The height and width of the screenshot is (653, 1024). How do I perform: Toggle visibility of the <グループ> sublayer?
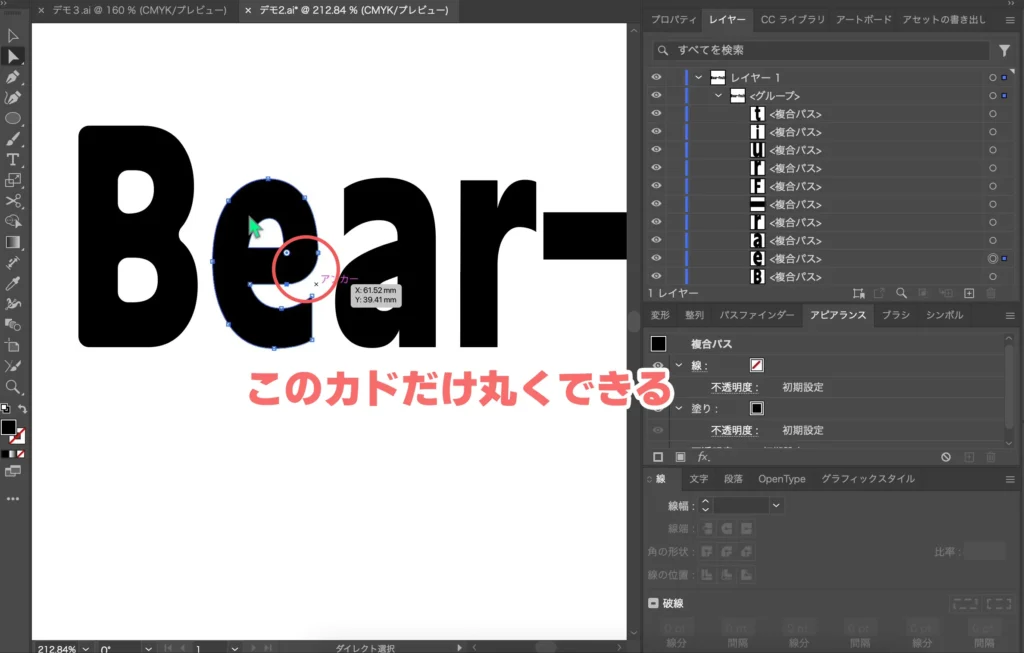(x=656, y=95)
